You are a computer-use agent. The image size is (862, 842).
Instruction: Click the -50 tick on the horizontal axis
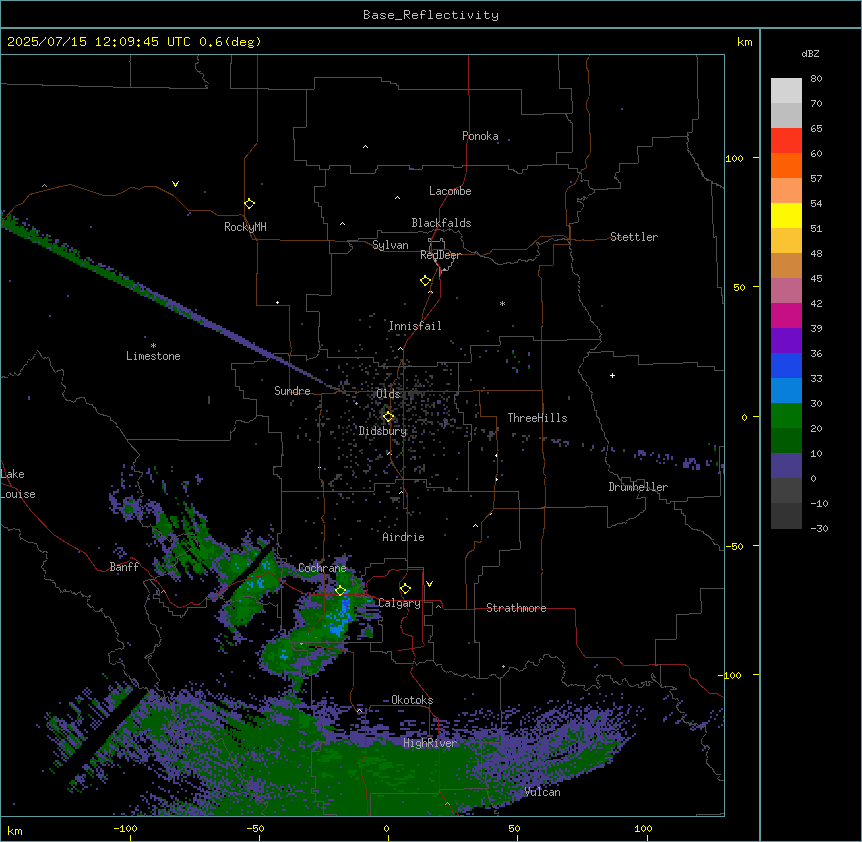[255, 828]
